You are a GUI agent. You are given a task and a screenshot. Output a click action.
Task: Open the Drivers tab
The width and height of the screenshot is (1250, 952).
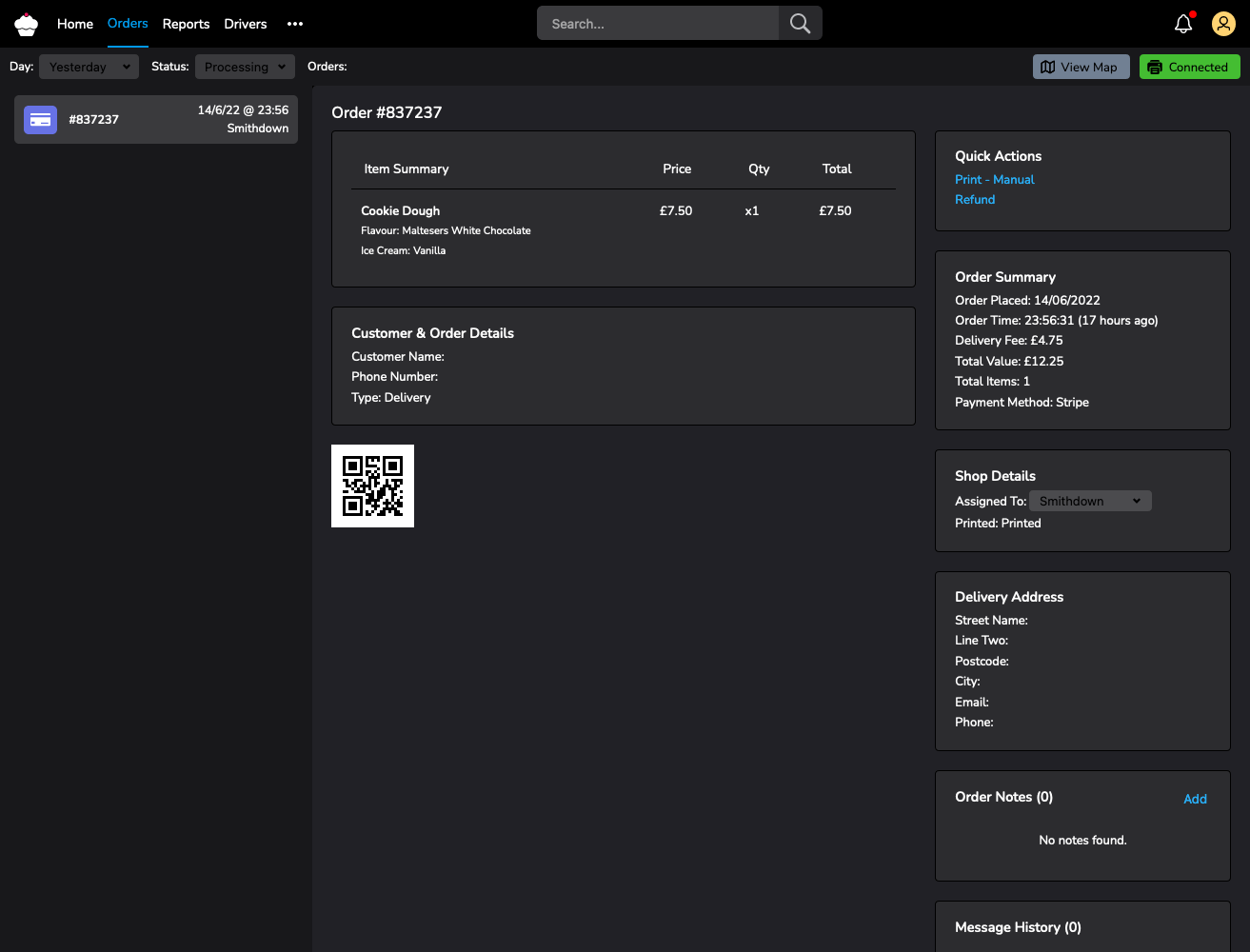pos(246,24)
